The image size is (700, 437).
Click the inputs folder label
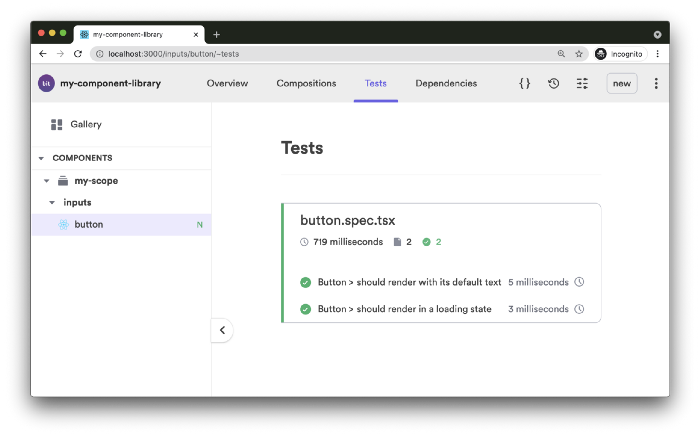pyautogui.click(x=77, y=203)
